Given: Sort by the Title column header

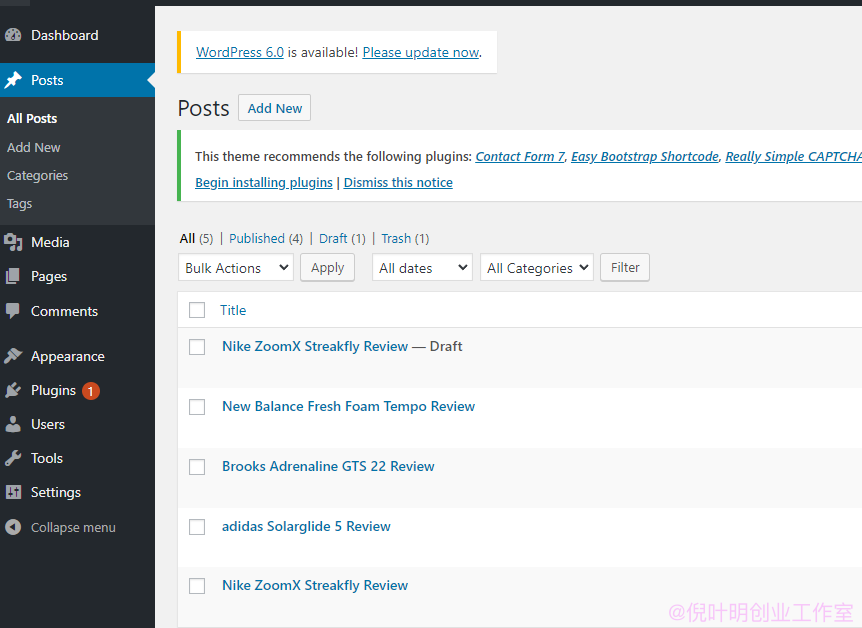Looking at the screenshot, I should pyautogui.click(x=233, y=310).
